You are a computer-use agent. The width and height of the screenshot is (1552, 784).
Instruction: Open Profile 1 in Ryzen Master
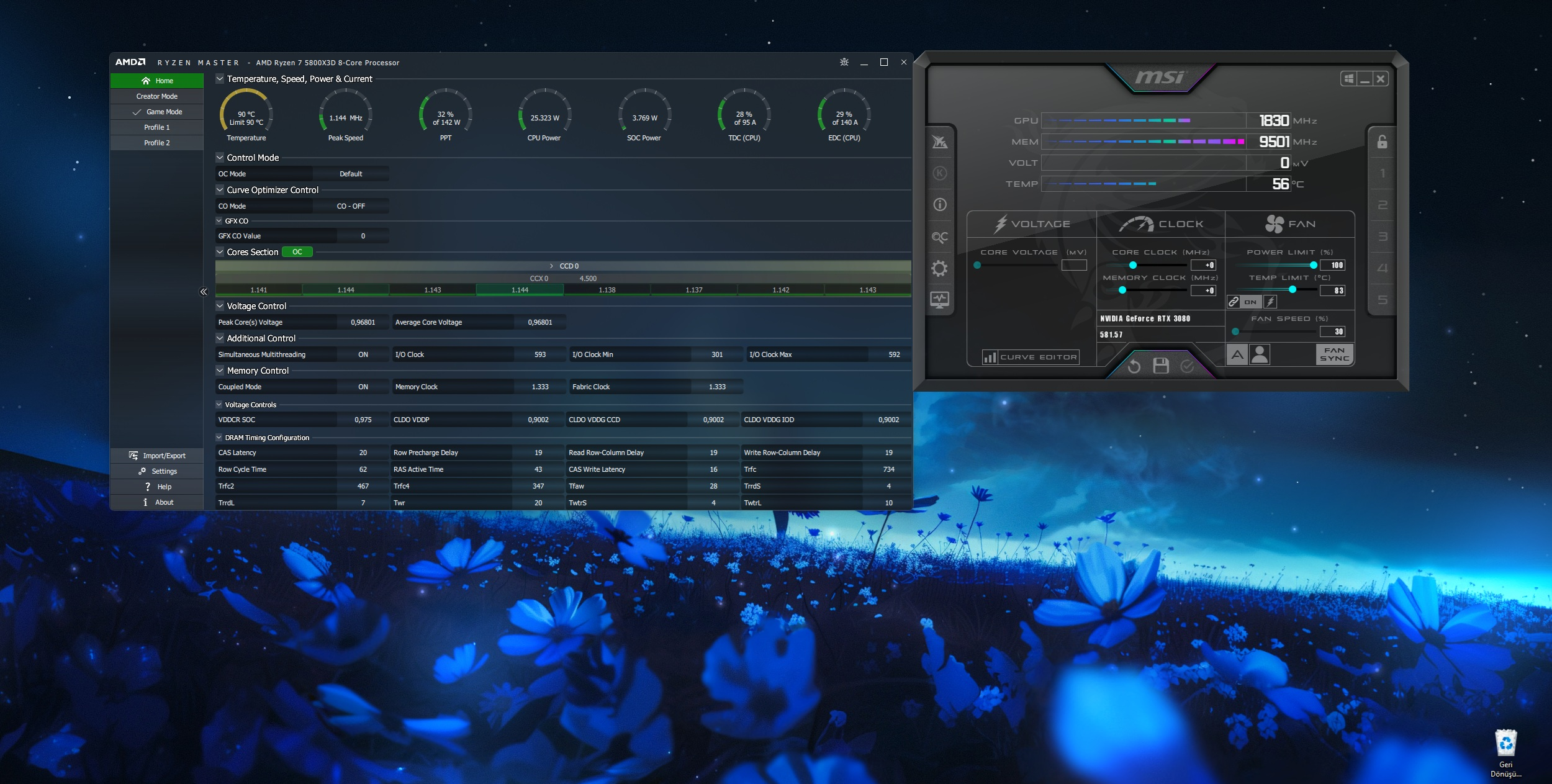click(157, 127)
